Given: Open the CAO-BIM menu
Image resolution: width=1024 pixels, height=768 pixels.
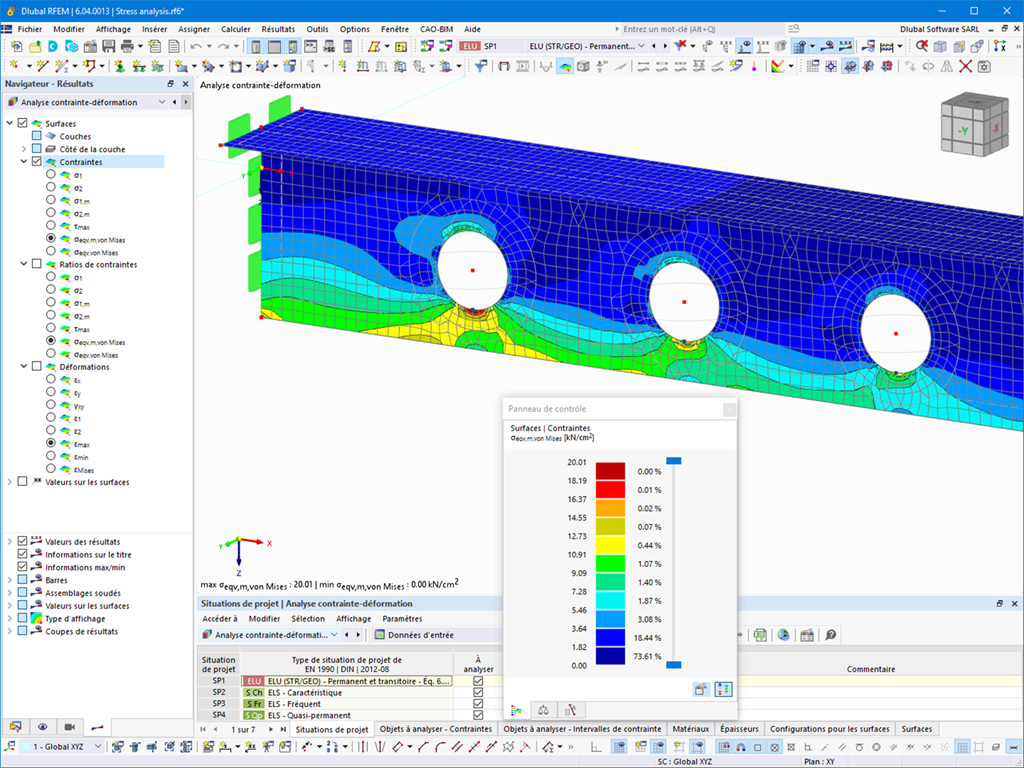Looking at the screenshot, I should click(x=436, y=29).
